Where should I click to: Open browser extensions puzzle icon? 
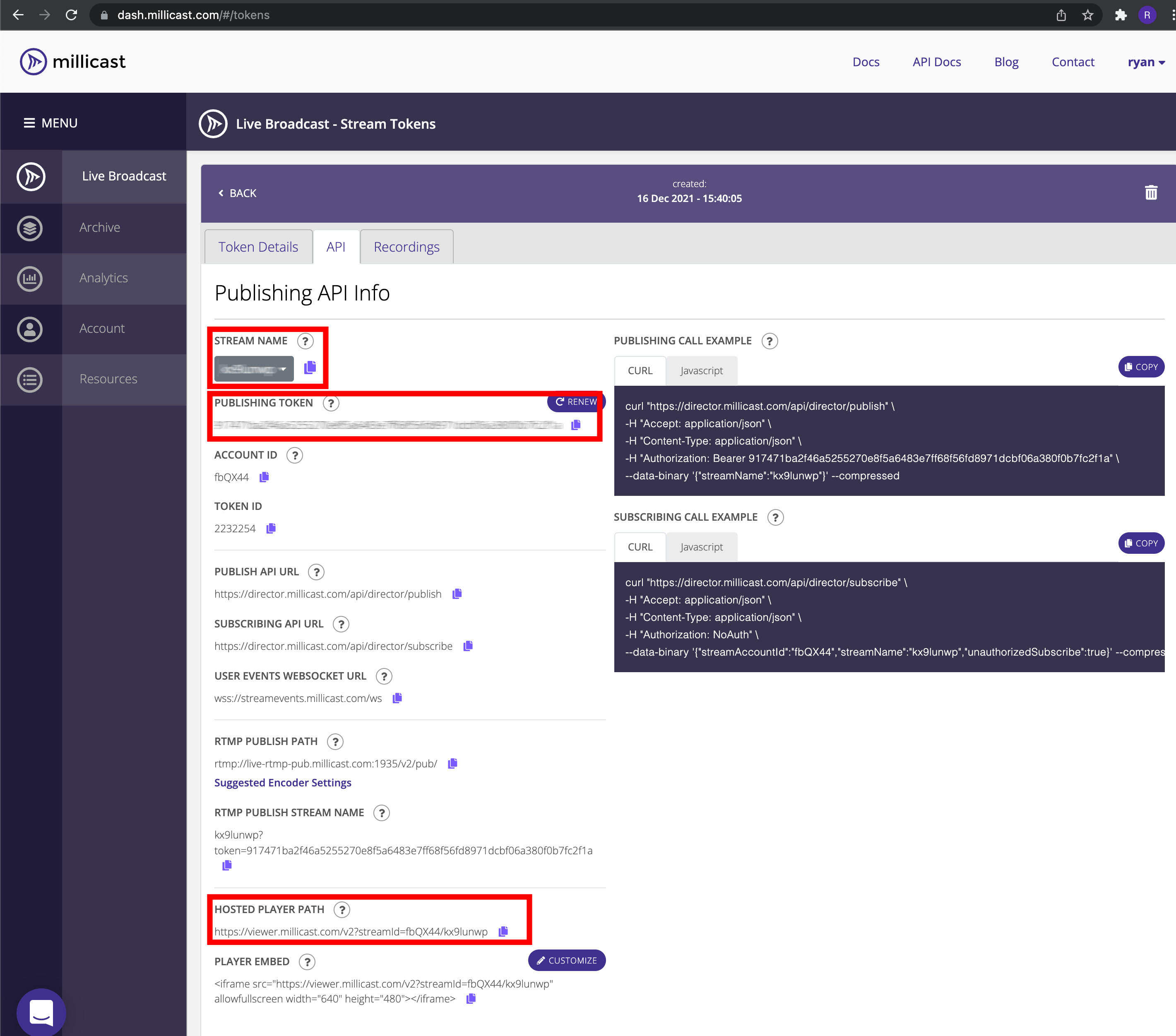click(1120, 15)
